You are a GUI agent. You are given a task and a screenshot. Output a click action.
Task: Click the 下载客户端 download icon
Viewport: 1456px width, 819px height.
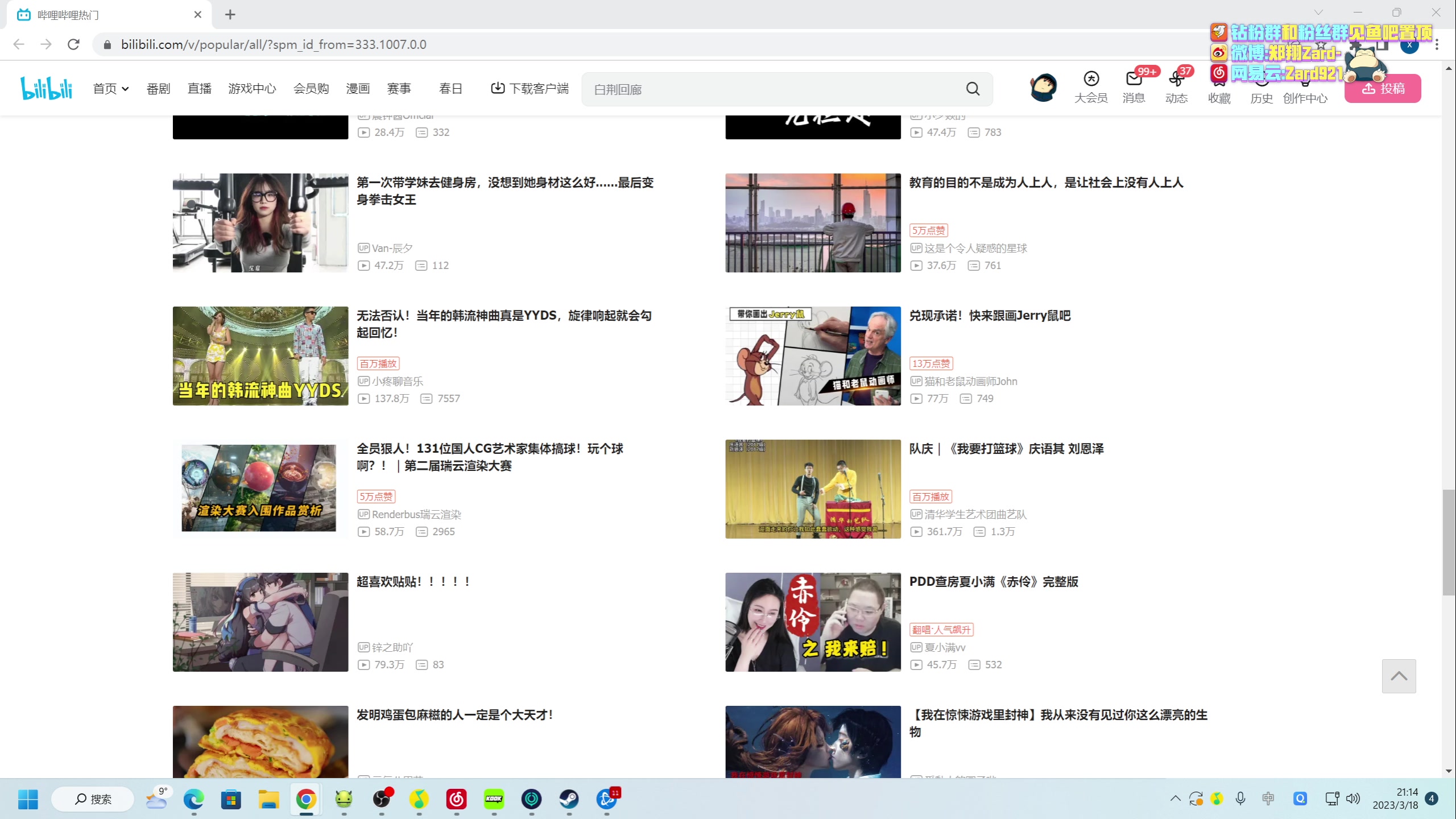click(498, 88)
